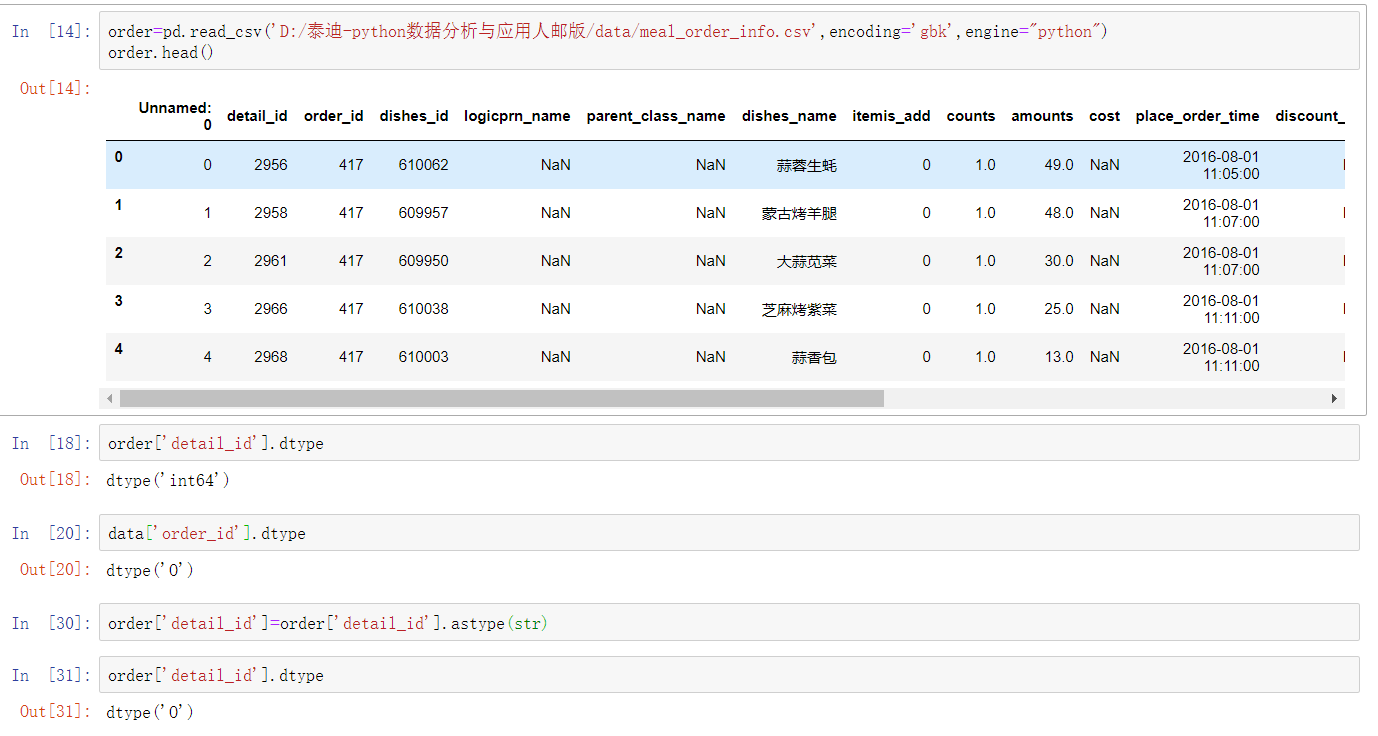
Task: Click the 'Out[18]:' output prompt
Action: pyautogui.click(x=55, y=480)
